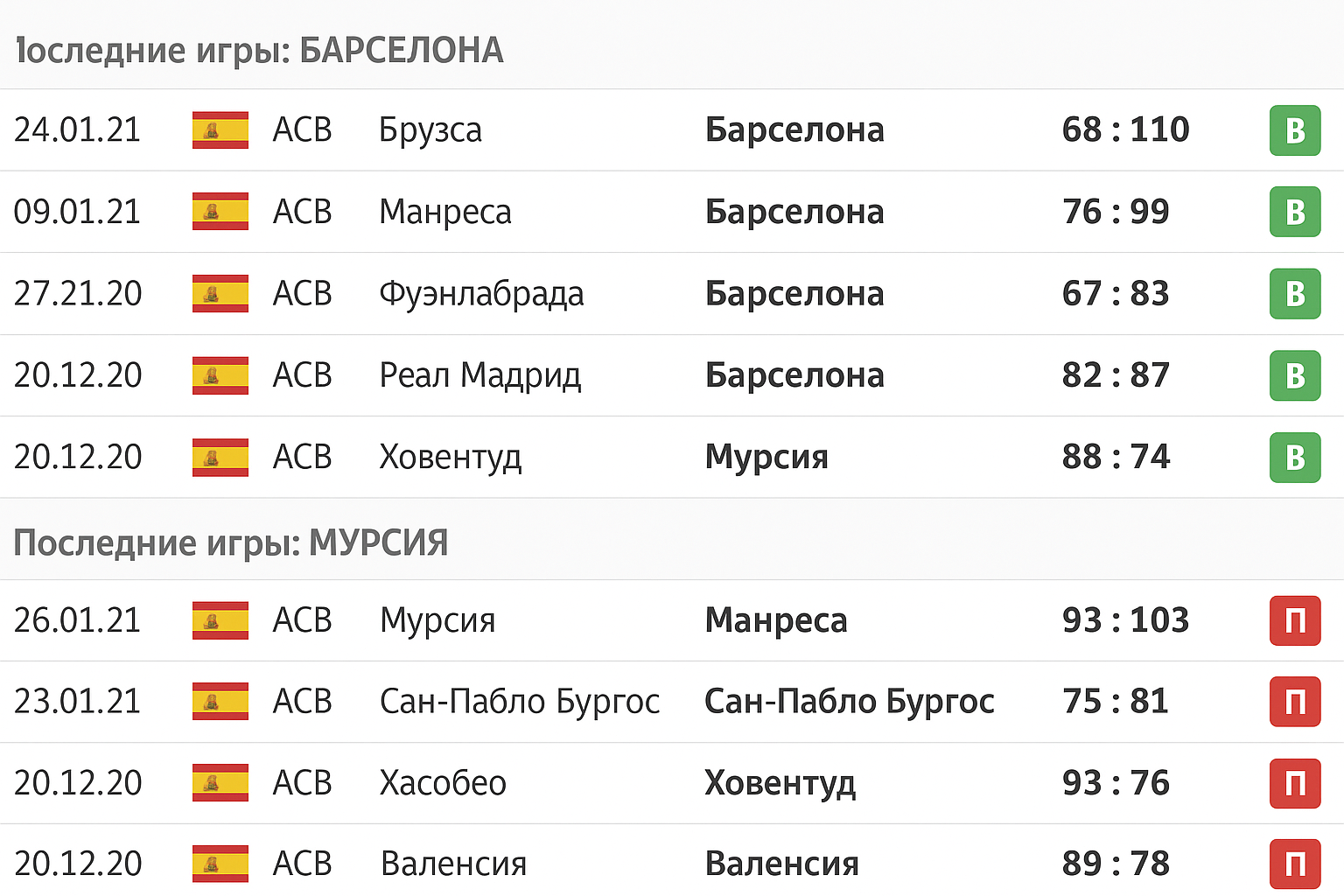Click the 'Последние игры: МУРСИЯ' heading
This screenshot has height=896, width=1344.
pyautogui.click(x=231, y=543)
